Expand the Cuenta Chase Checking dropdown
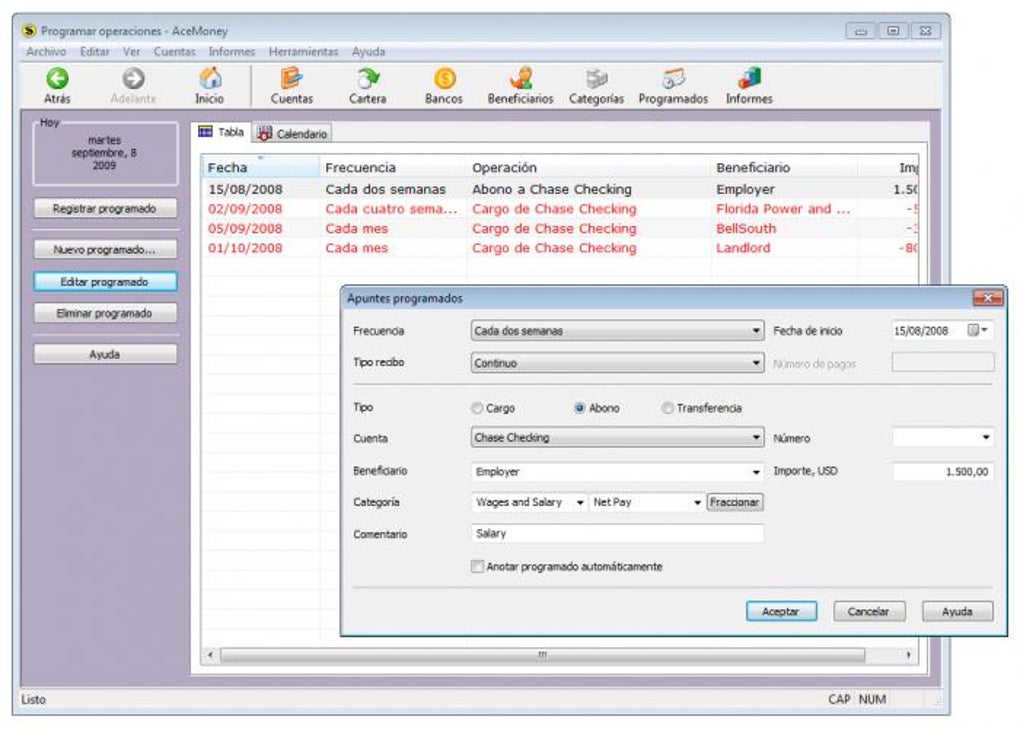This screenshot has width=1020, height=729. [755, 437]
